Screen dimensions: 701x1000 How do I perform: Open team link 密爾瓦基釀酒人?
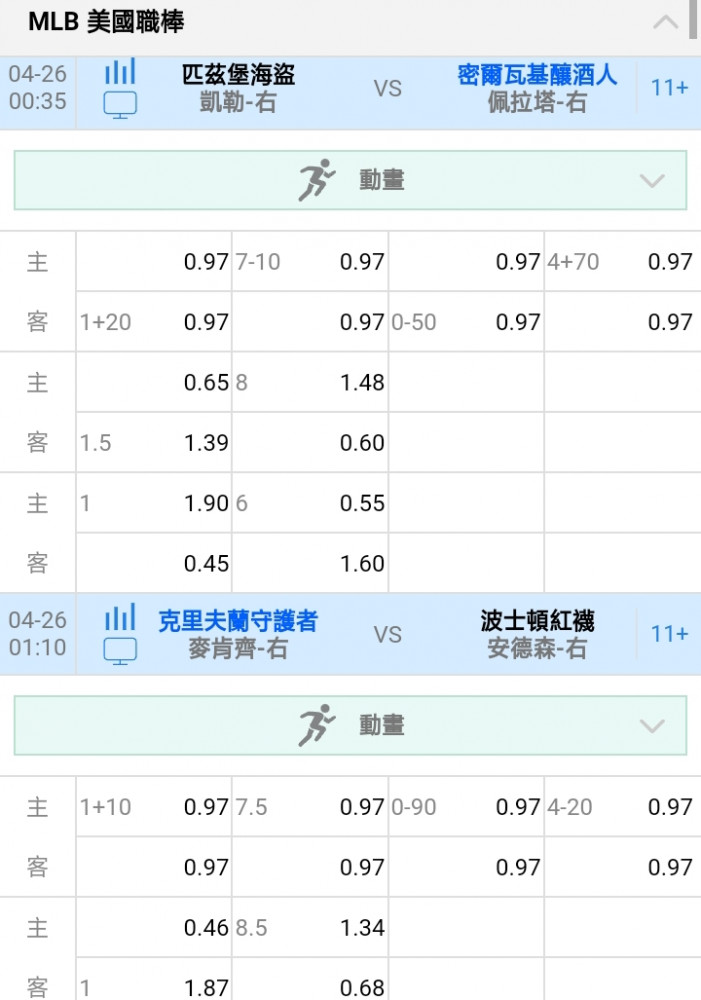point(537,75)
